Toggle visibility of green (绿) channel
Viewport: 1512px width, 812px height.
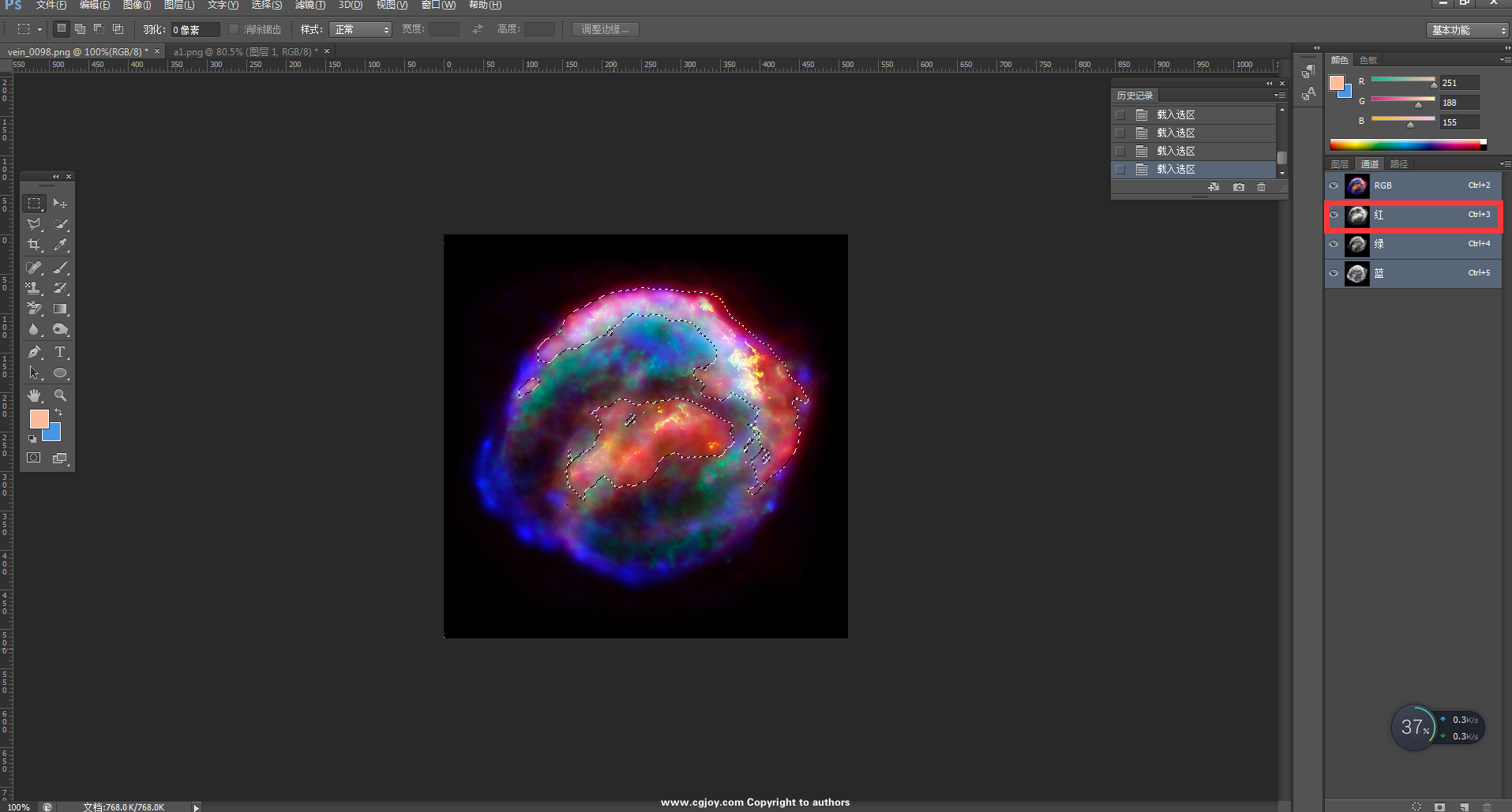1334,244
